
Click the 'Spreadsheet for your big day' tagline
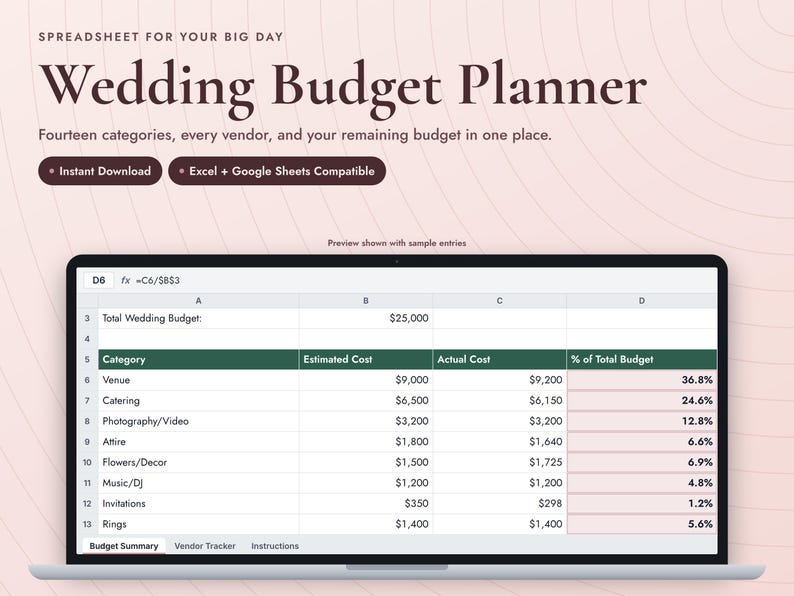161,37
